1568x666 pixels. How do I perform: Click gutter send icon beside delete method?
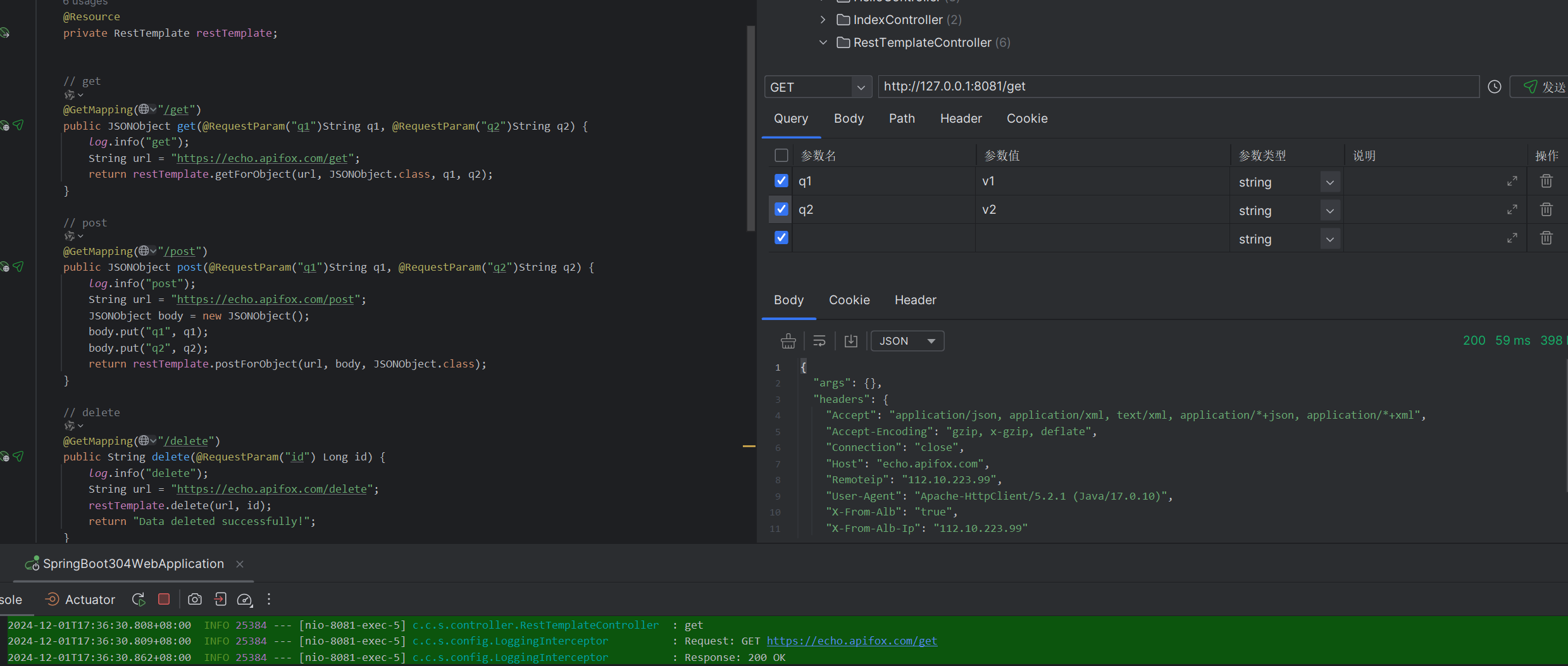18,456
